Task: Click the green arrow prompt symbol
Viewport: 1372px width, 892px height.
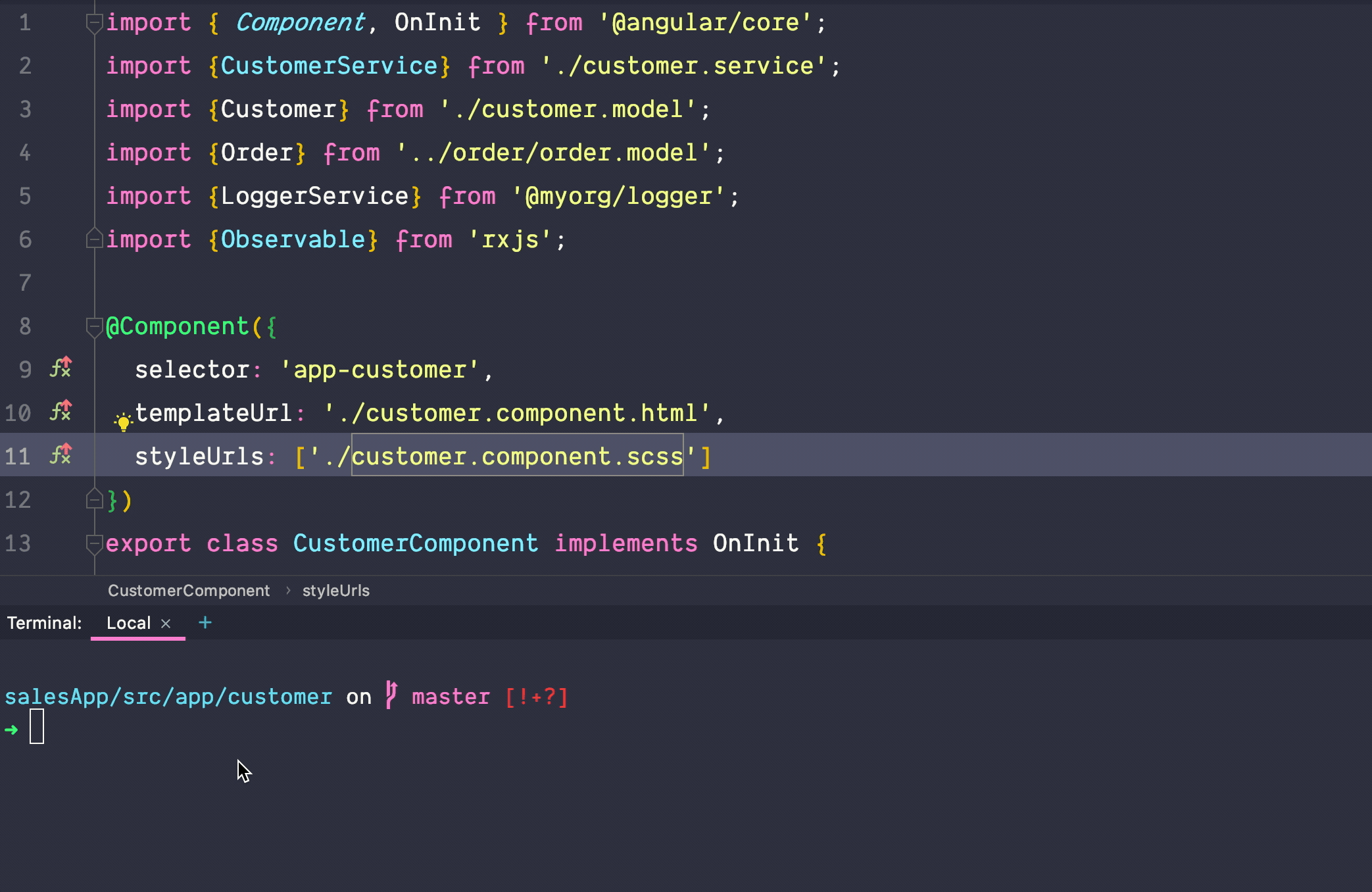Action: coord(11,730)
